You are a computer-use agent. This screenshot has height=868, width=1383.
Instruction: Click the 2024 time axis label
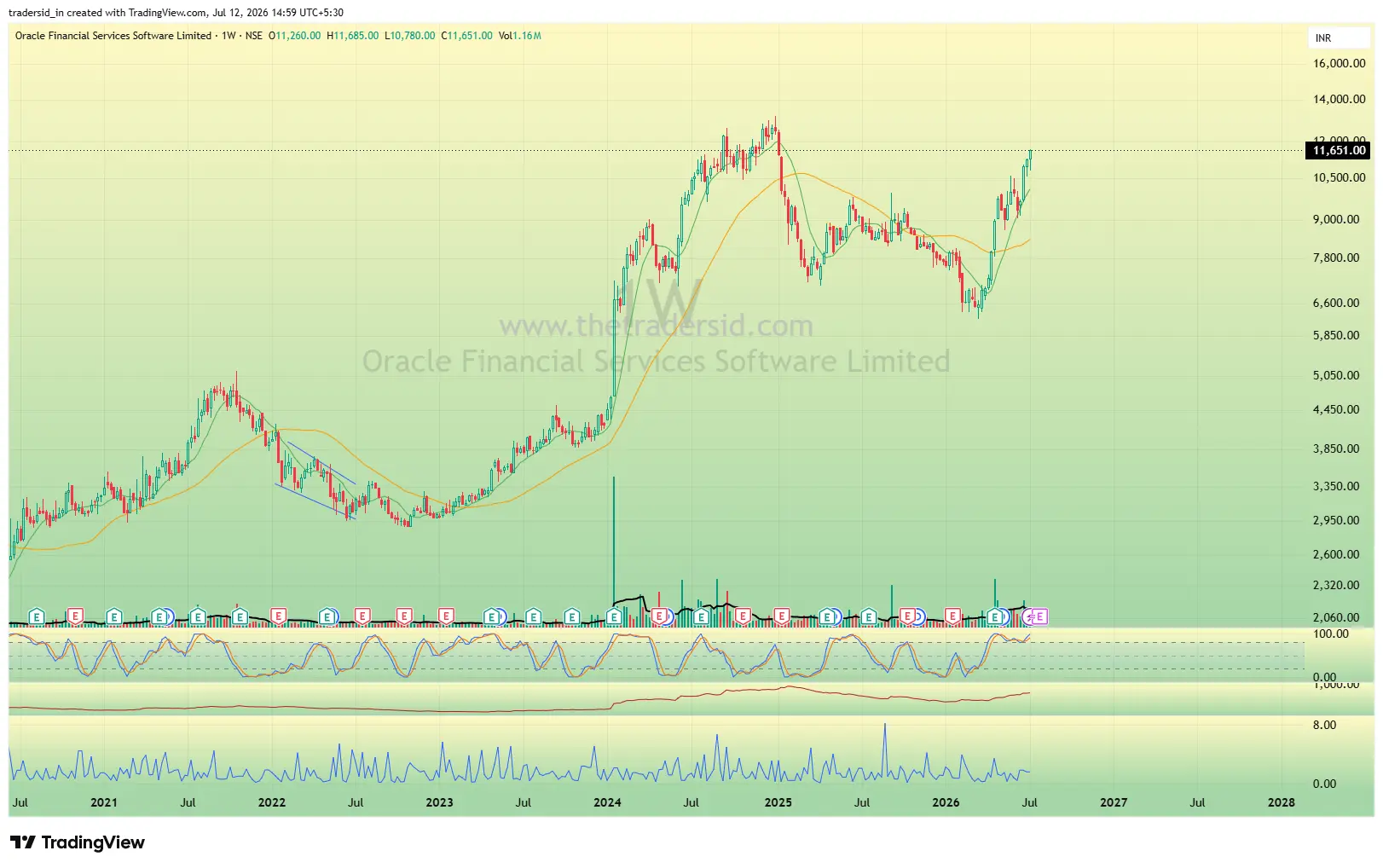pos(608,802)
